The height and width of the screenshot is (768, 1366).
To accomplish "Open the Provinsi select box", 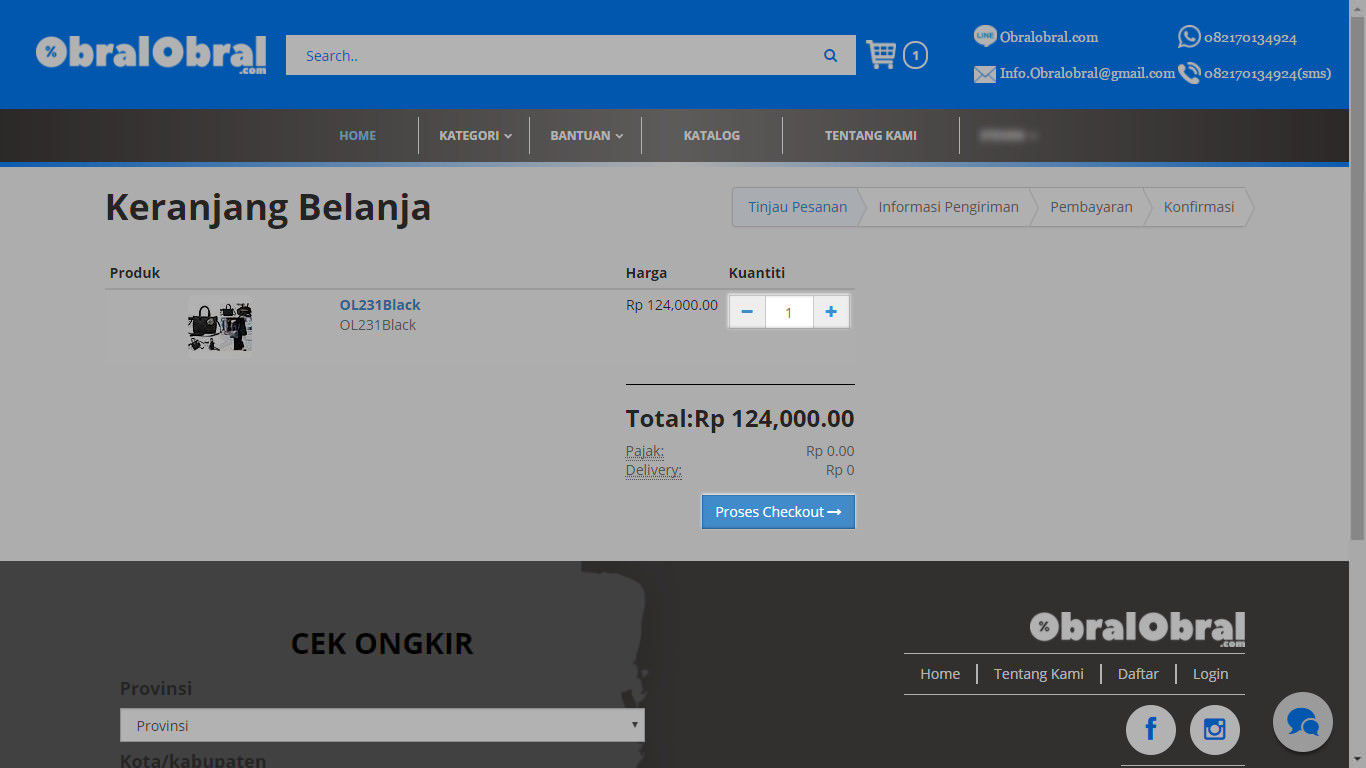I will [x=382, y=725].
